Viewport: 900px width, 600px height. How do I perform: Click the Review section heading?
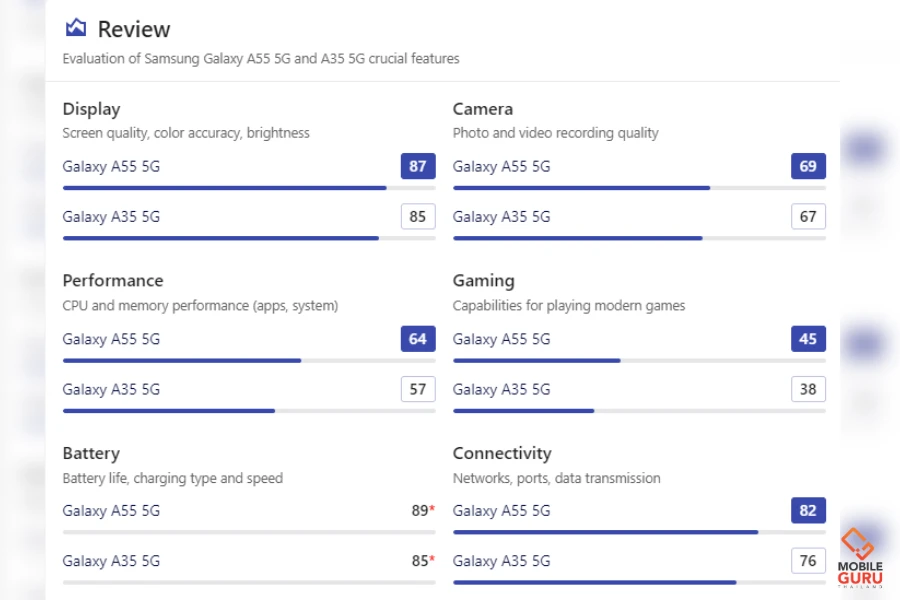[134, 29]
